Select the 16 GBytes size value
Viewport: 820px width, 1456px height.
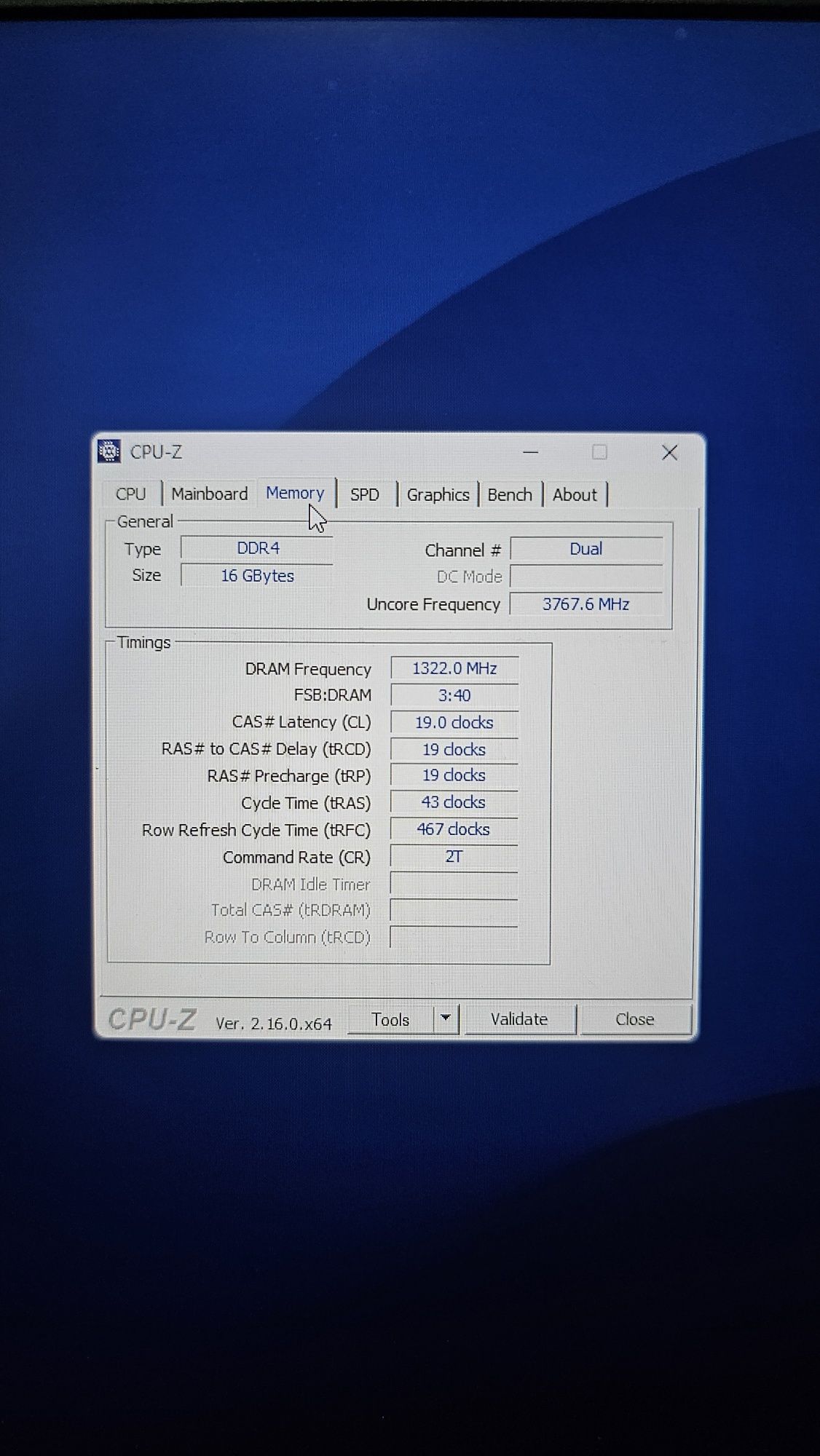tap(258, 576)
